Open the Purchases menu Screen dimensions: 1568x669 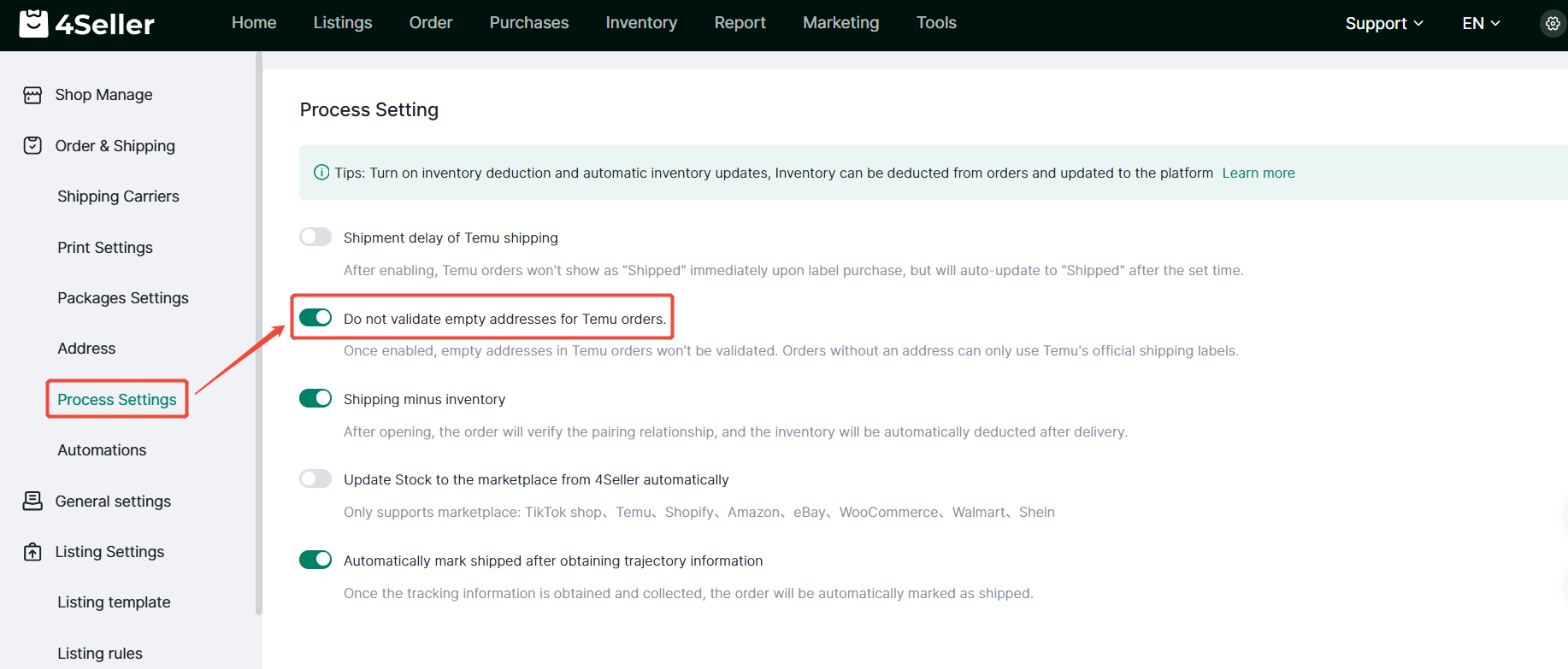[529, 23]
